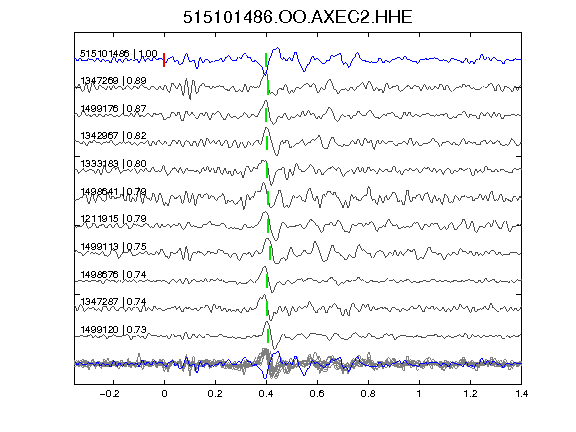
Task: Click the green pick on the blue trace
Action: click(x=266, y=60)
